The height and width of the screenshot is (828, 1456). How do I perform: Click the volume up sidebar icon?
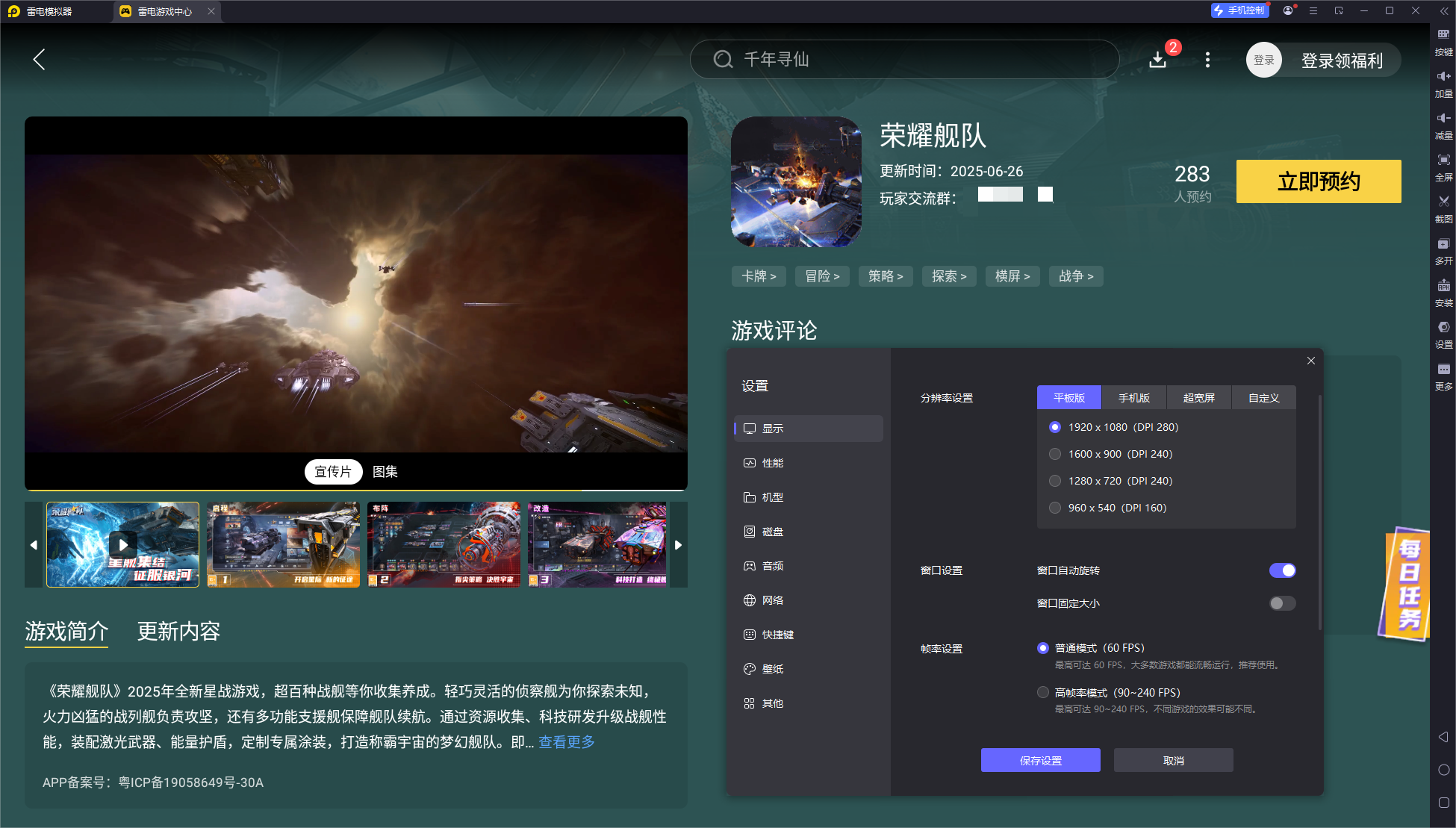(x=1443, y=76)
